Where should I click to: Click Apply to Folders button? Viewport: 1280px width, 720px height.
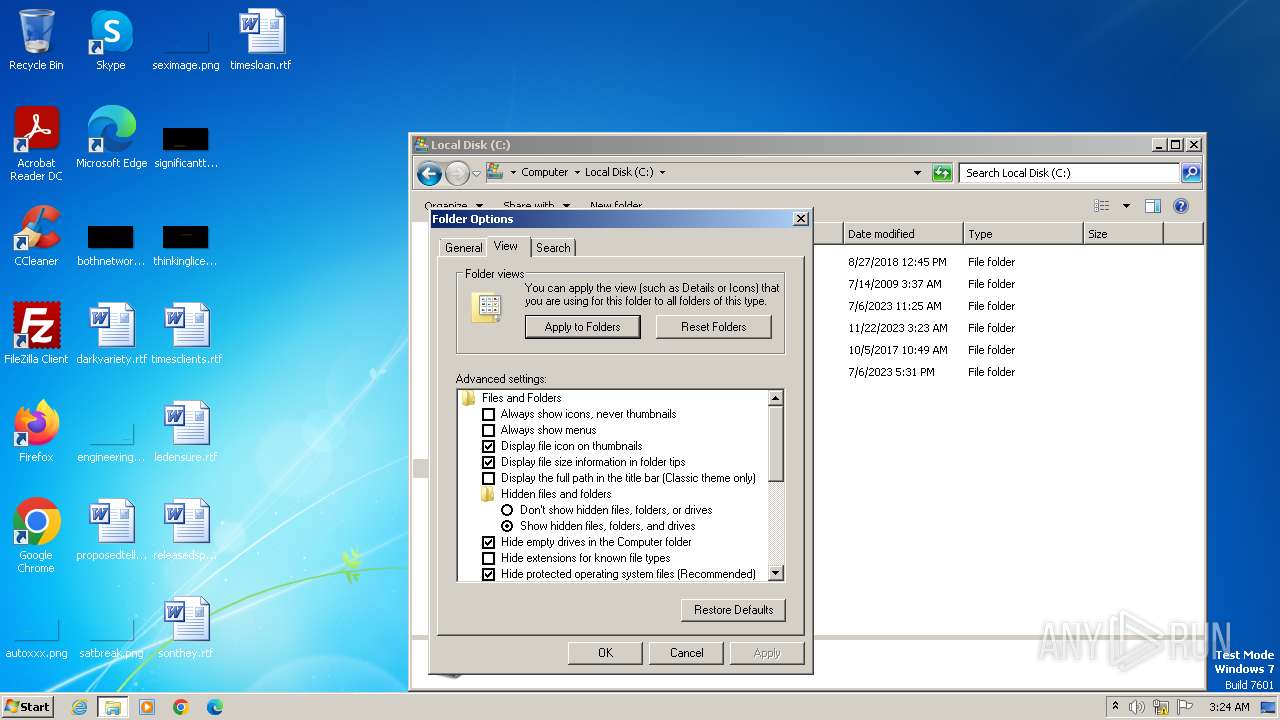(x=582, y=327)
